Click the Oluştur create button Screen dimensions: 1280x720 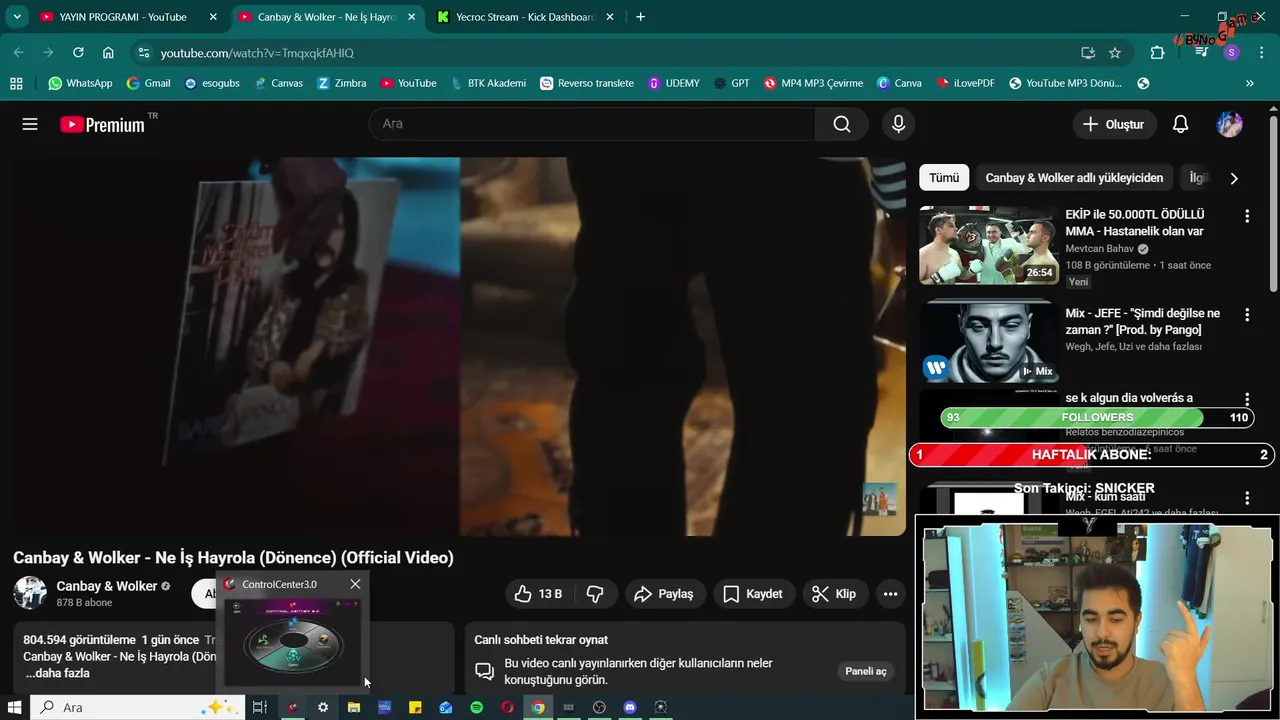click(x=1115, y=124)
